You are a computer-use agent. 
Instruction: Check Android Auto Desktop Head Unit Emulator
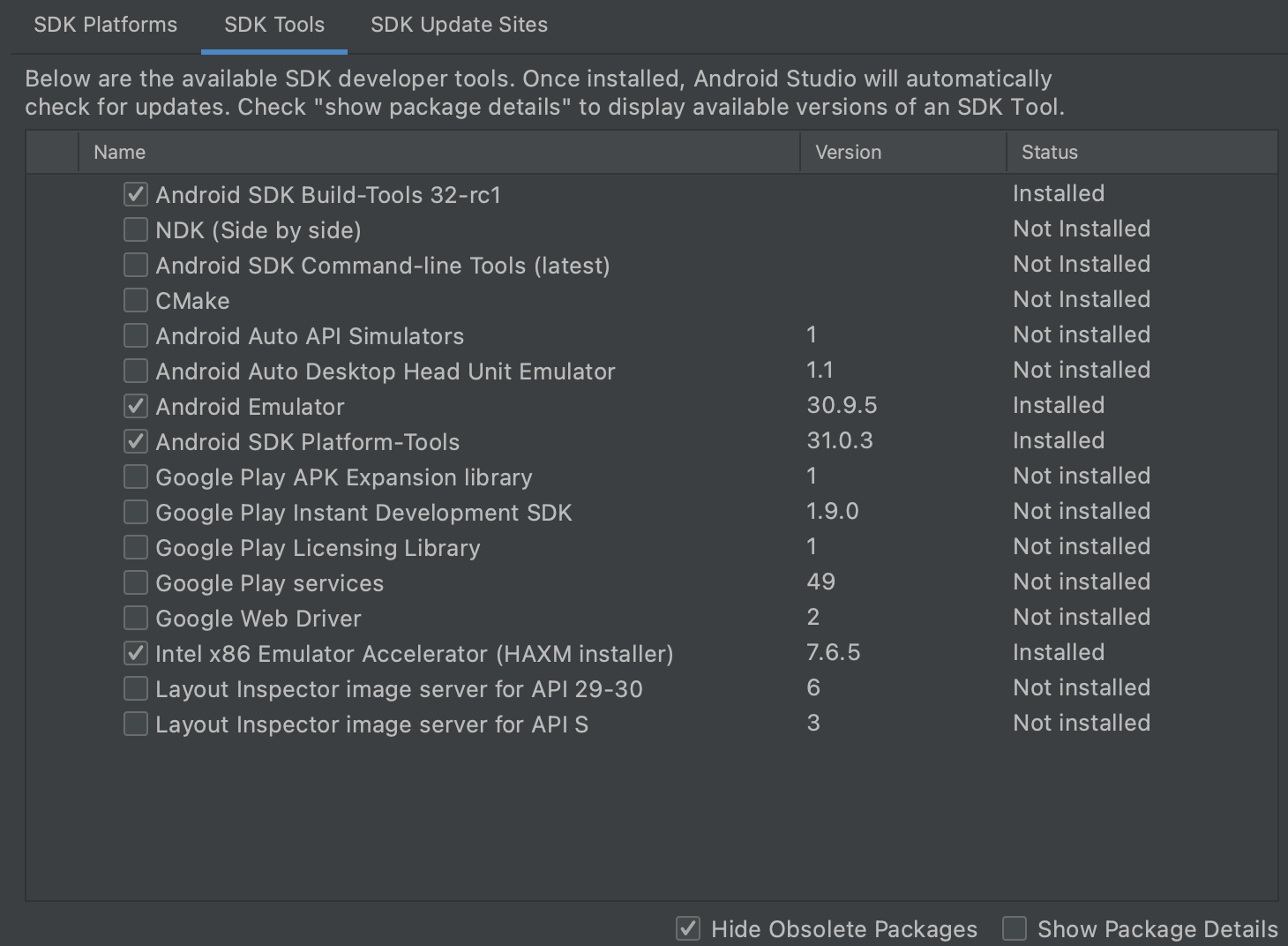(x=135, y=371)
